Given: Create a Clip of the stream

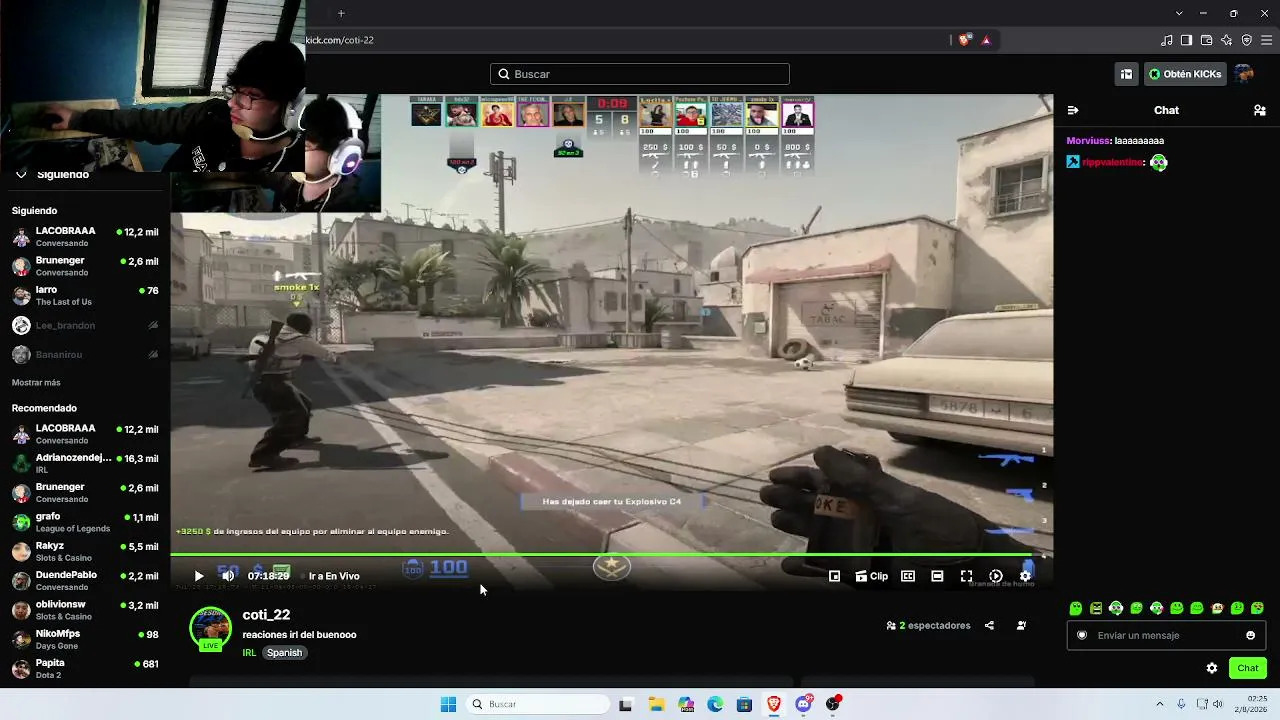Looking at the screenshot, I should [x=871, y=576].
